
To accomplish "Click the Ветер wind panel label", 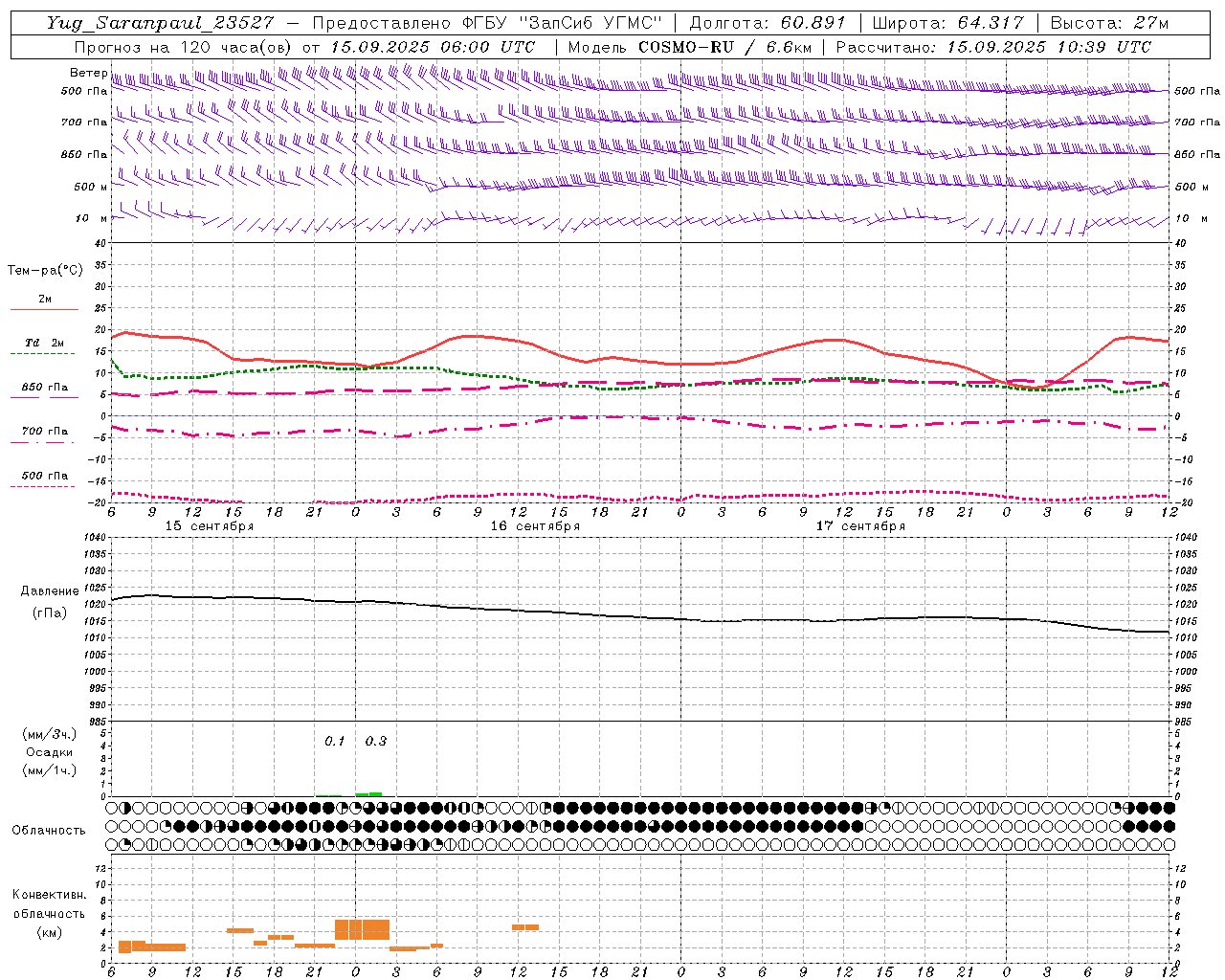I will click(x=88, y=73).
